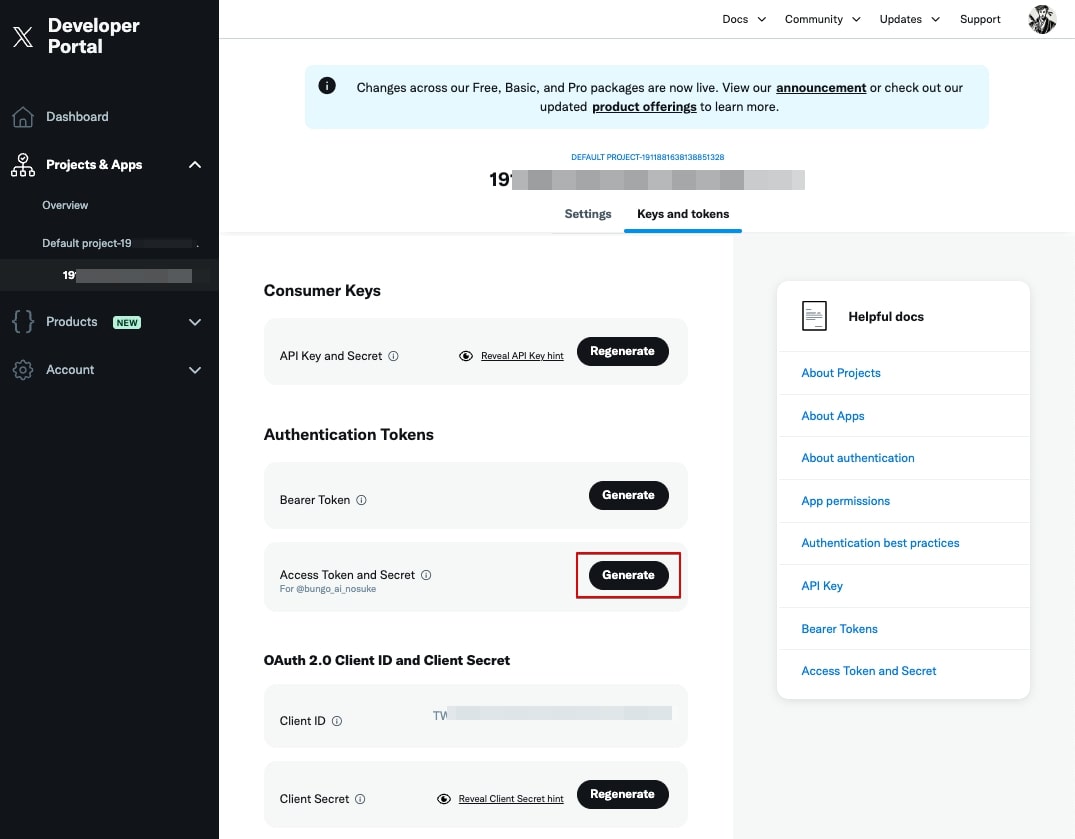Viewport: 1075px width, 839px height.
Task: Collapse the Projects & Apps section
Action: click(195, 165)
